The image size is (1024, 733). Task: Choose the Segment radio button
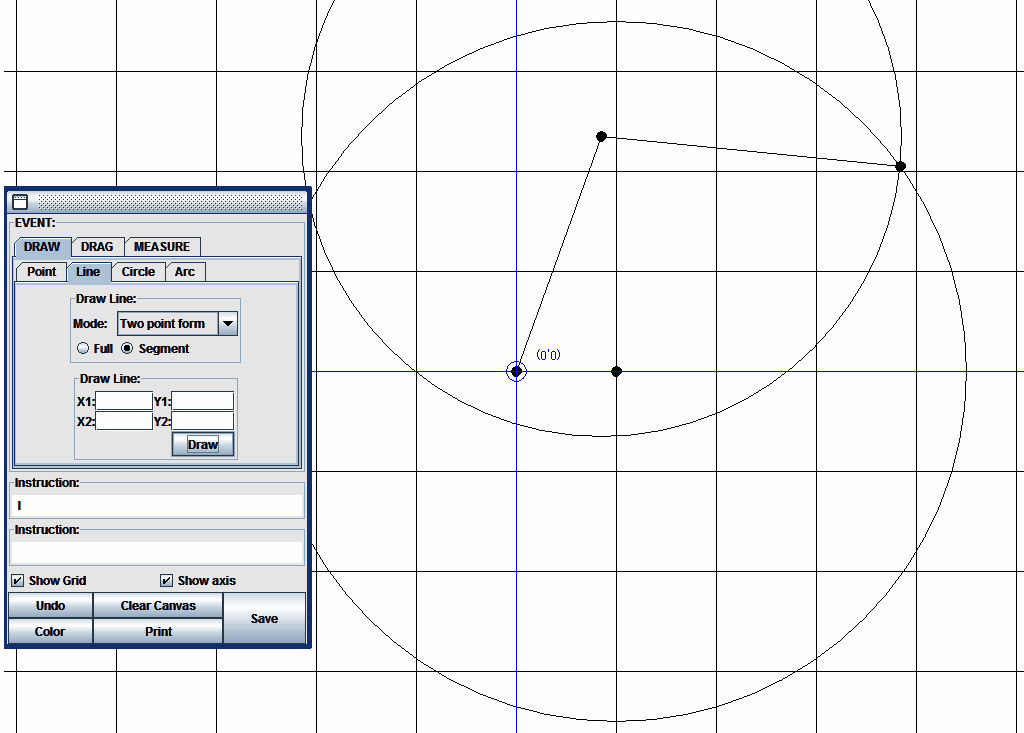pos(127,349)
